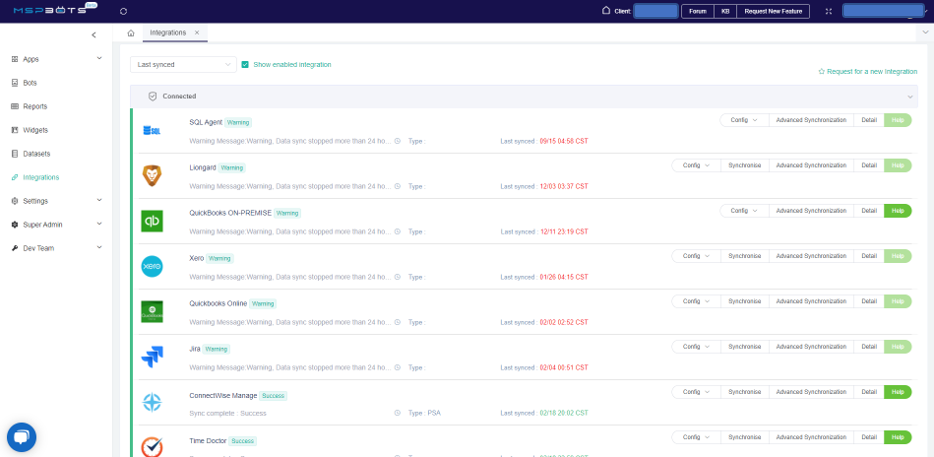Screen dimensions: 934x457
Task: Click the Jira logo
Action: [x=152, y=357]
